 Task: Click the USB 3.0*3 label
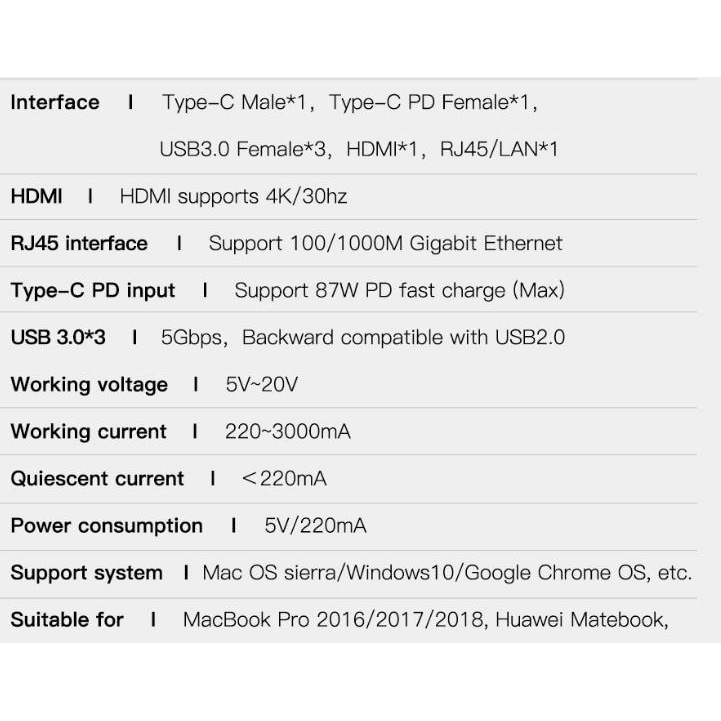[58, 337]
